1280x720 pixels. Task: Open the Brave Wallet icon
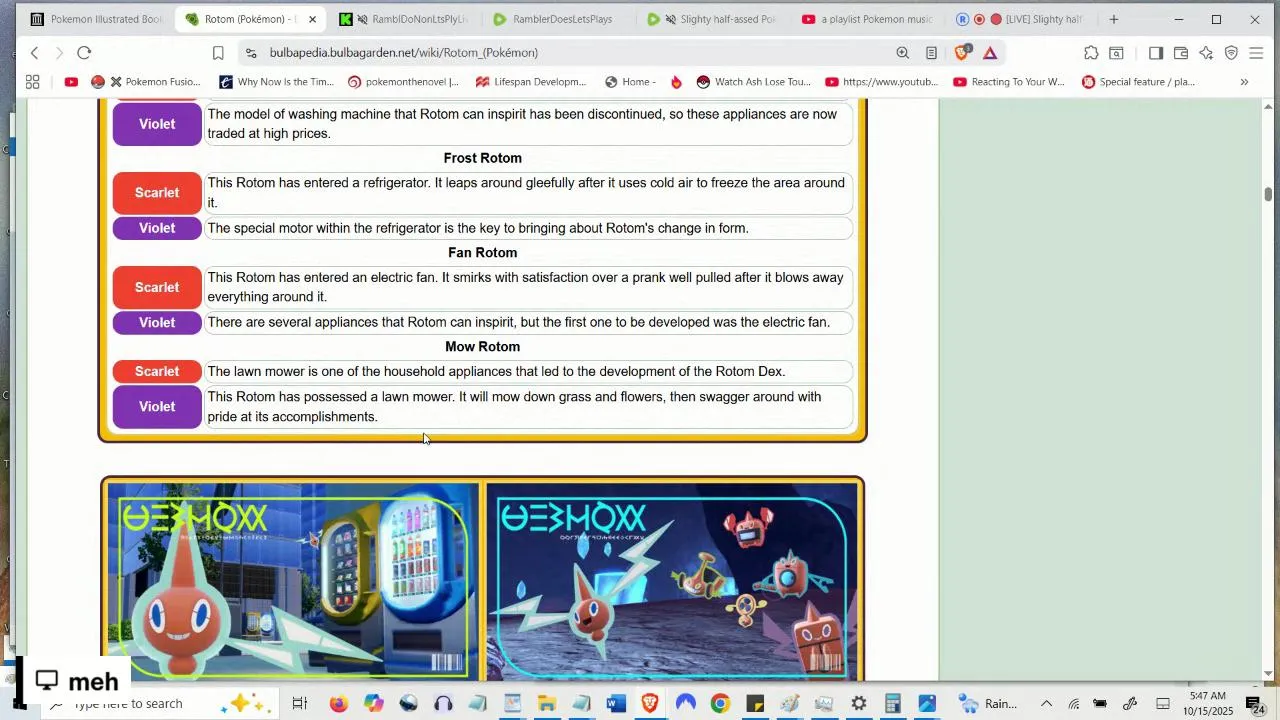(x=1180, y=53)
